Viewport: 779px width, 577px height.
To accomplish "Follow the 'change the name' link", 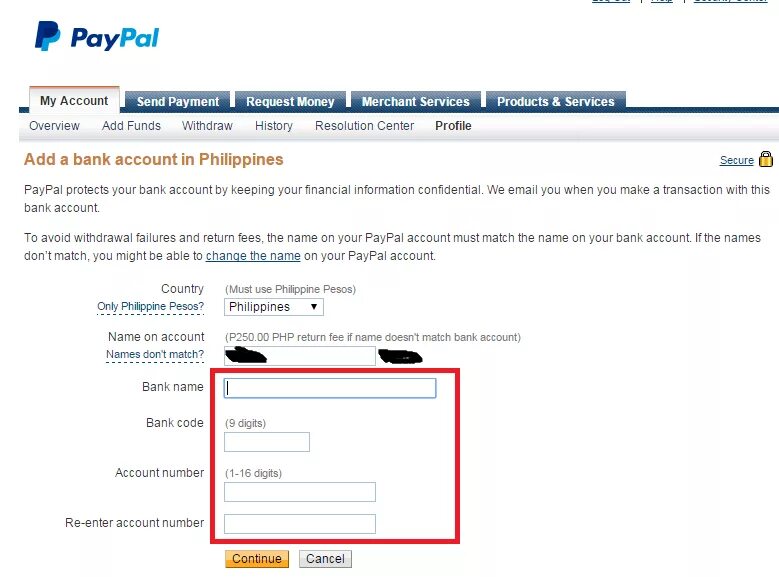I will coord(253,256).
